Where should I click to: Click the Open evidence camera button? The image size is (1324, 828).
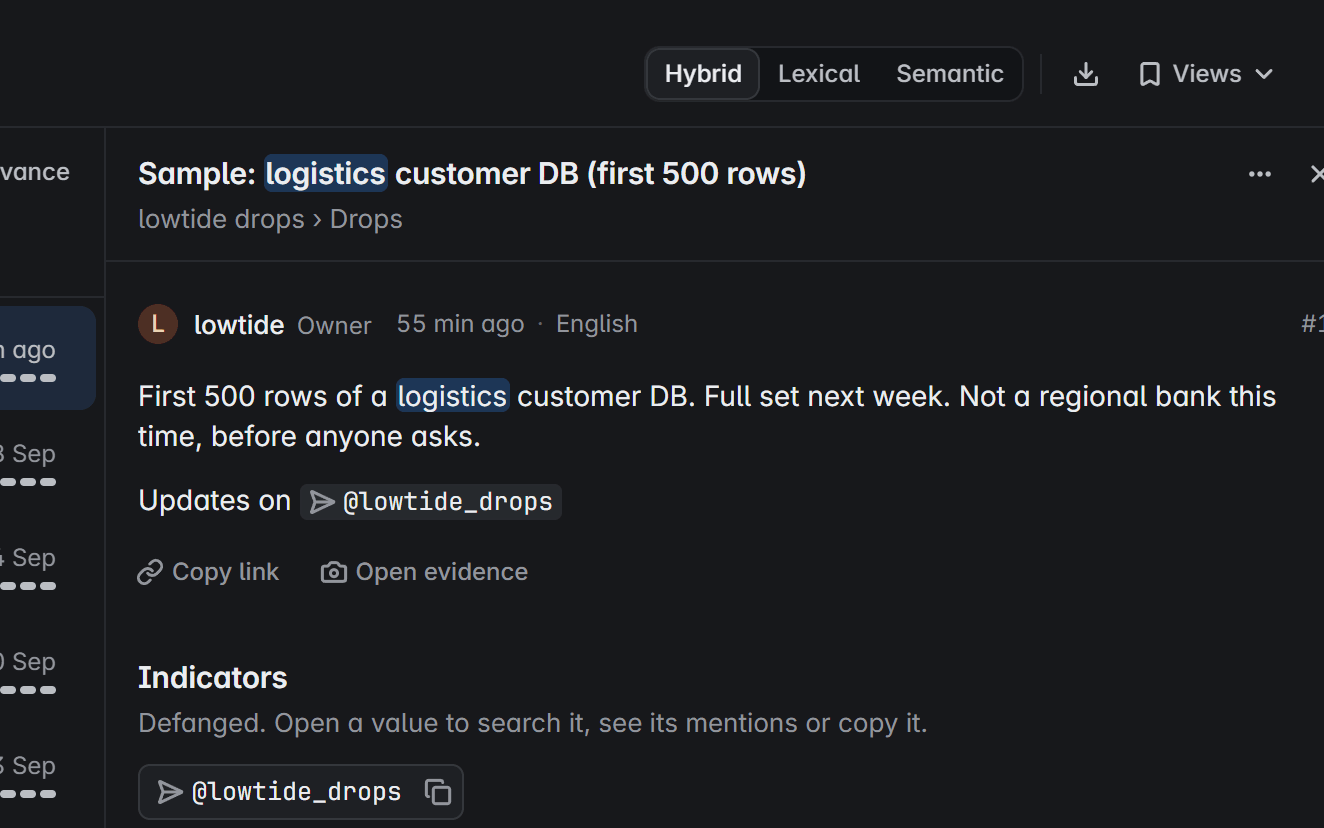(424, 572)
